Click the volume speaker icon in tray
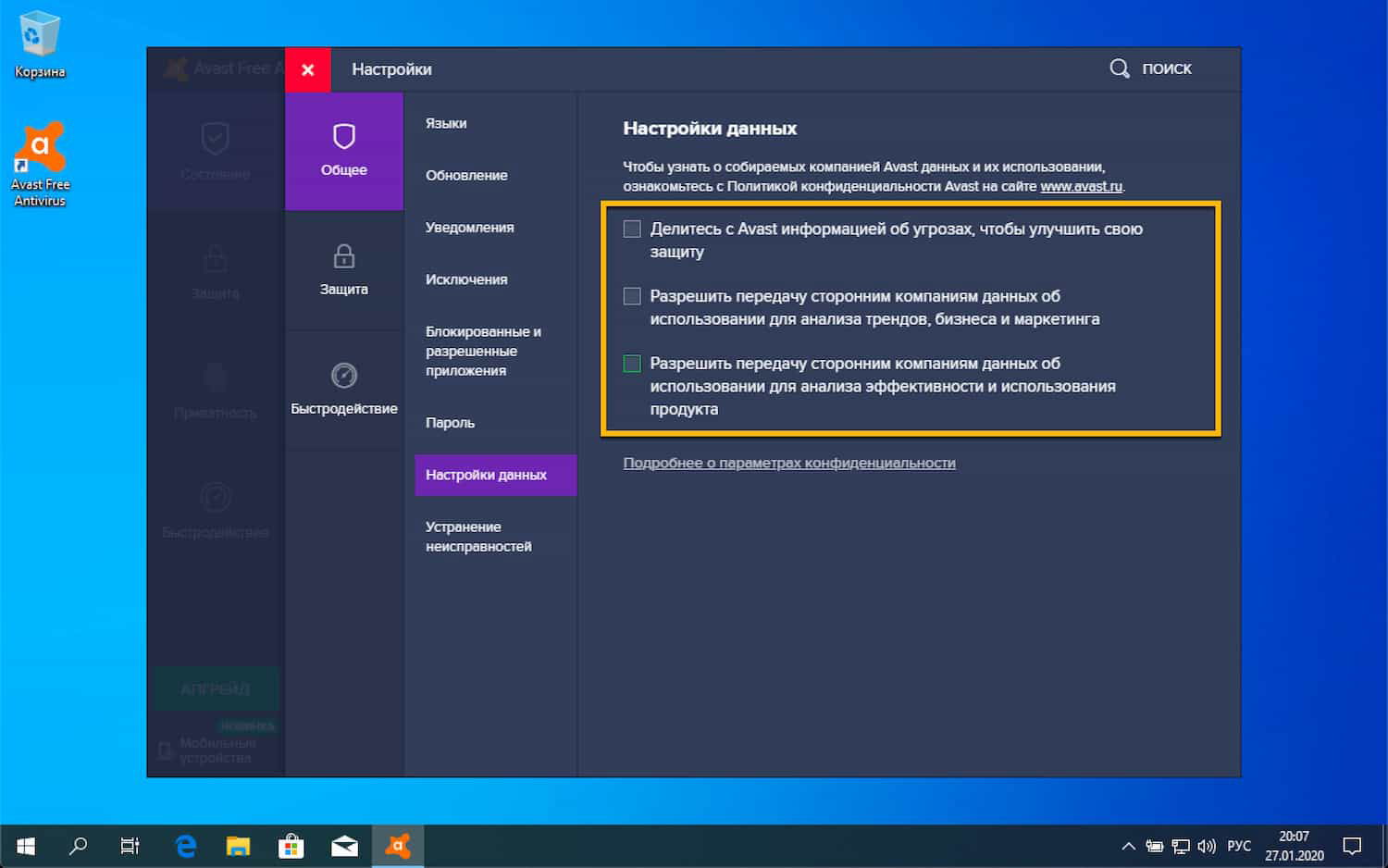The width and height of the screenshot is (1388, 868). [x=1207, y=845]
